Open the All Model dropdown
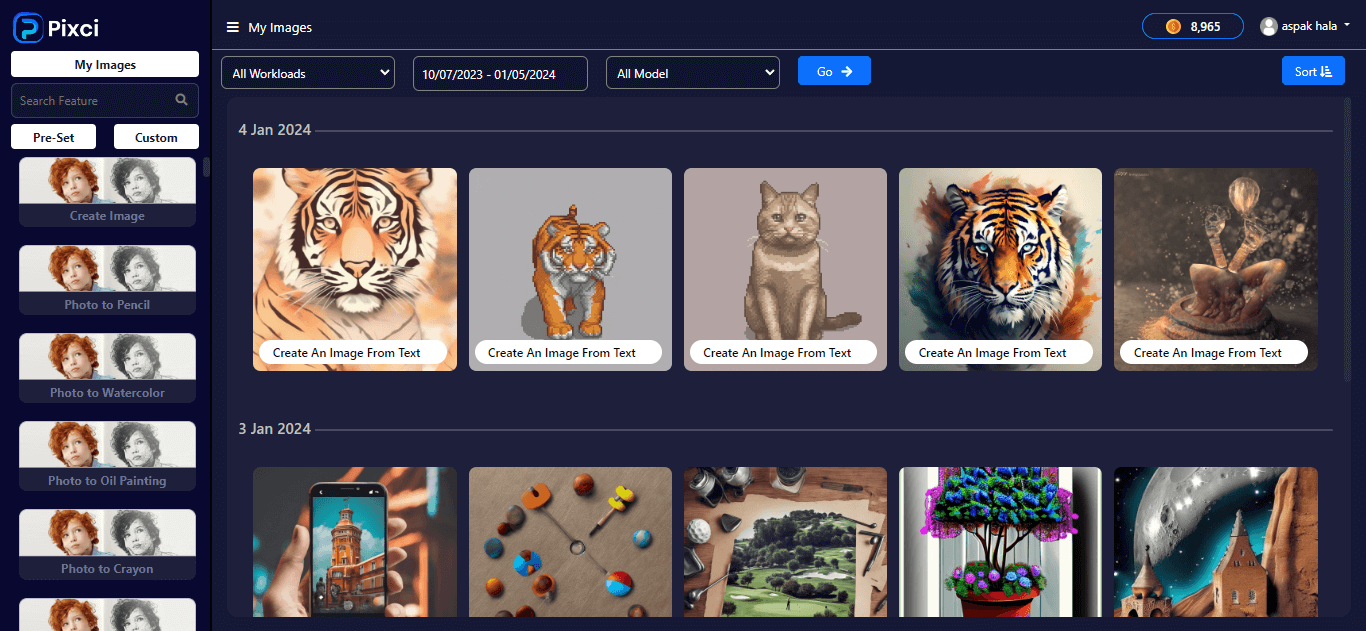Image resolution: width=1366 pixels, height=631 pixels. click(693, 73)
